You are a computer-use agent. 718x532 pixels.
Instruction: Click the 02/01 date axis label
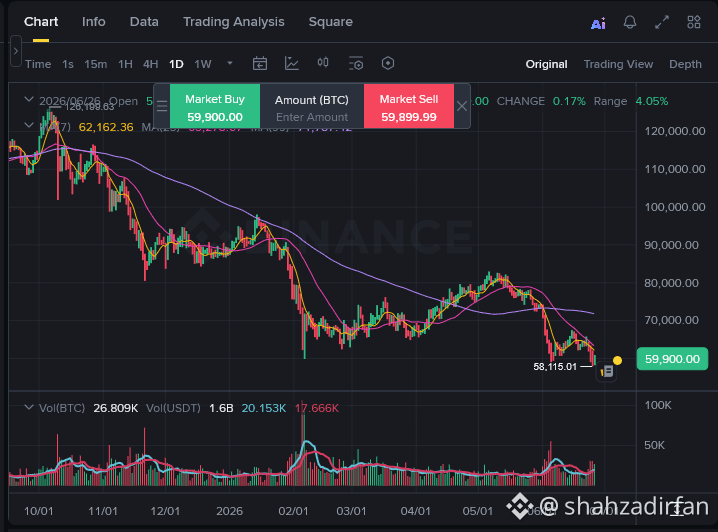[293, 511]
